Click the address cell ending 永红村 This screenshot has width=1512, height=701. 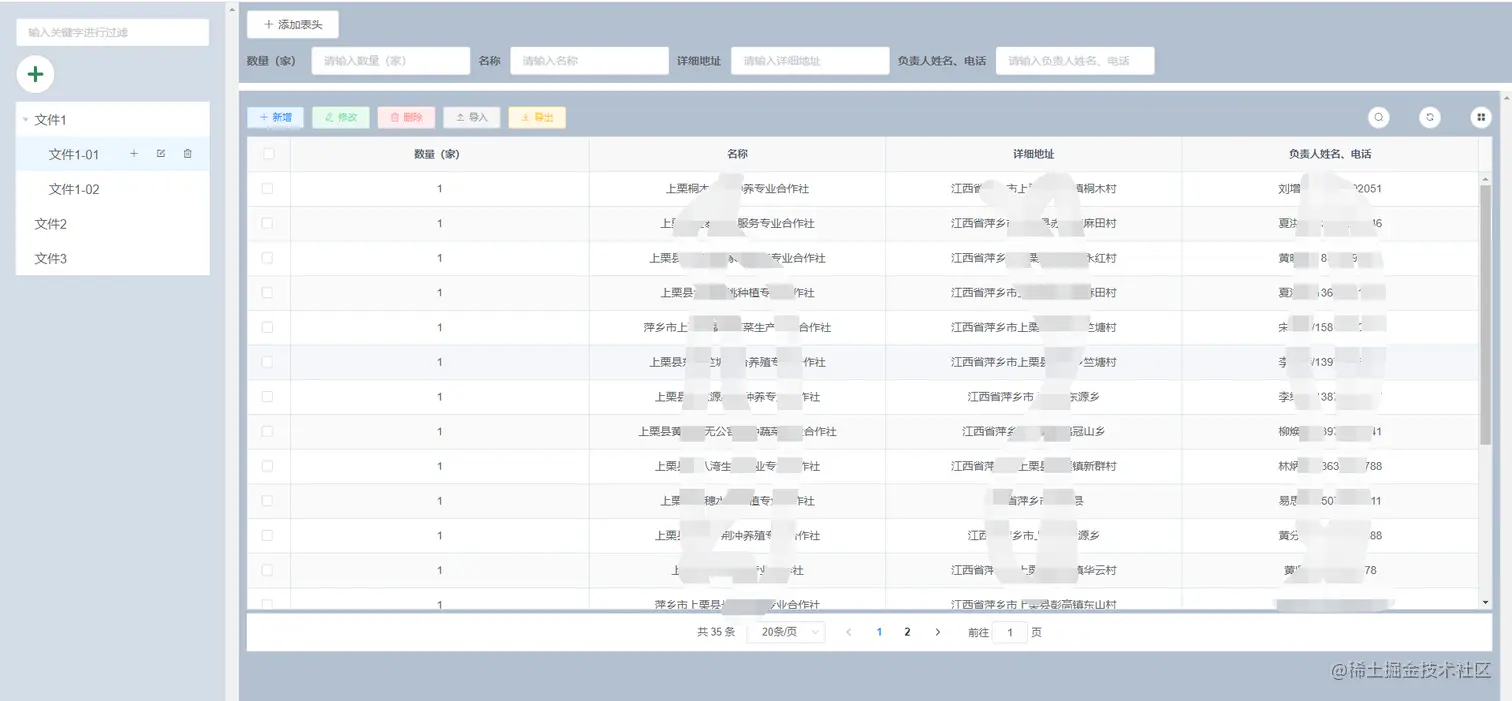pyautogui.click(x=1033, y=258)
